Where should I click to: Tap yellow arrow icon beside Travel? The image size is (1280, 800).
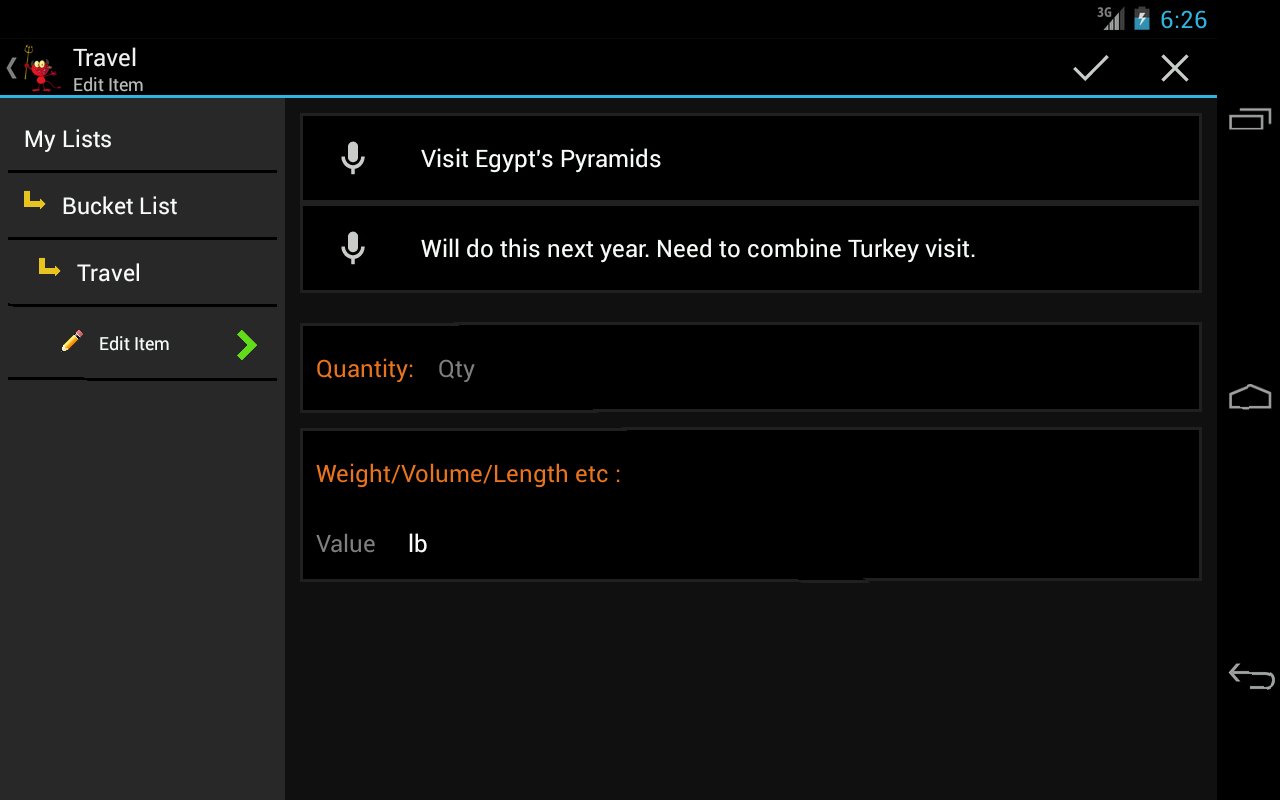pos(49,269)
